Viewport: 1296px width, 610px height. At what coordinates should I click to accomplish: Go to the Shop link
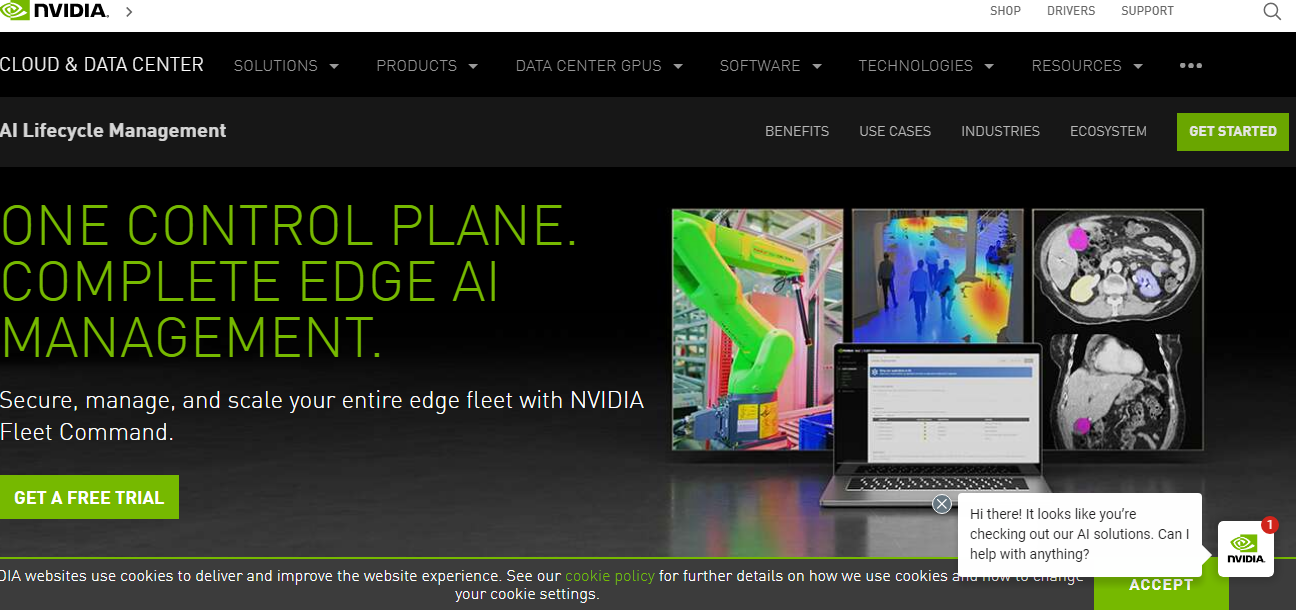click(1005, 11)
